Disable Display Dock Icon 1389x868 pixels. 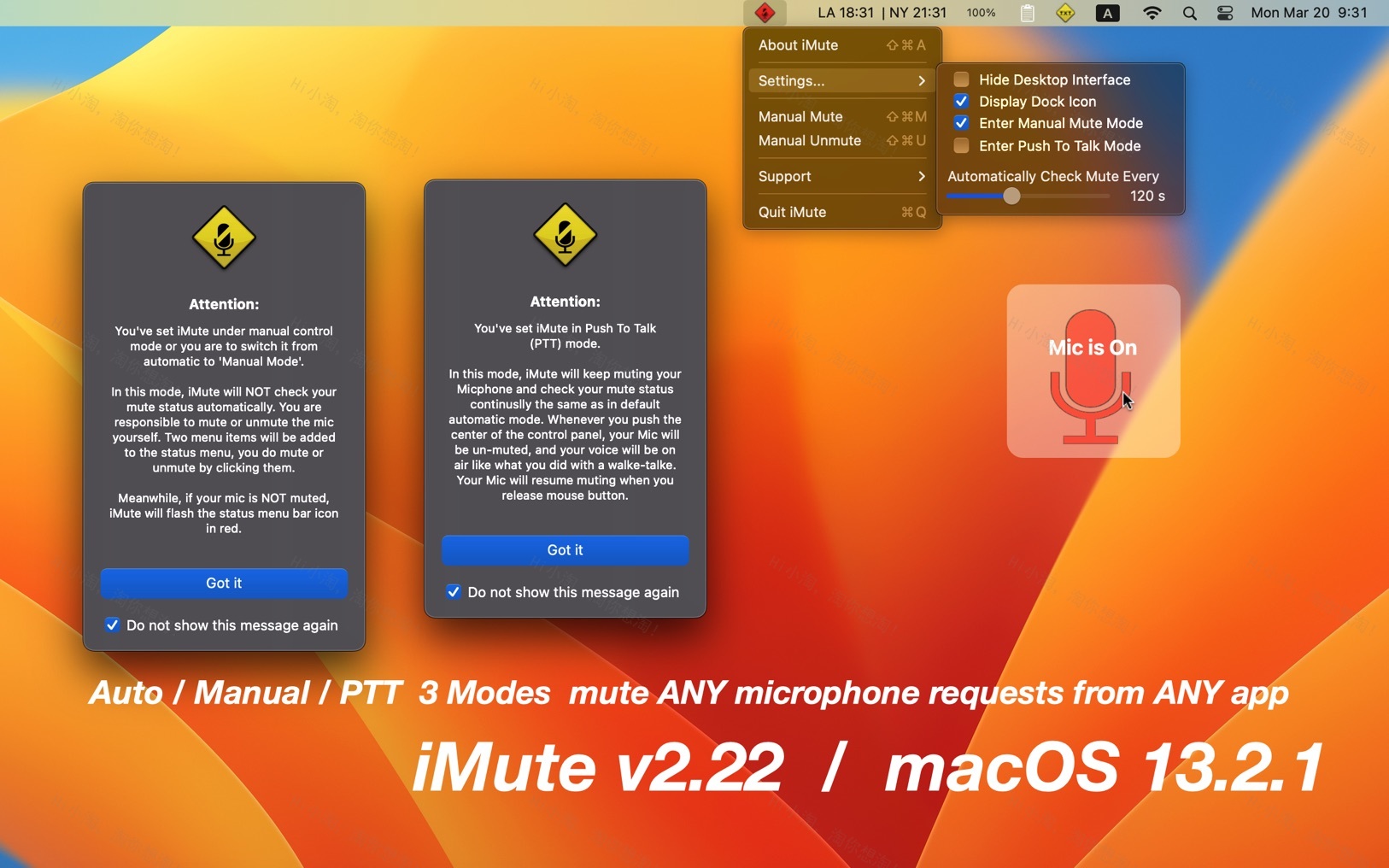point(961,101)
